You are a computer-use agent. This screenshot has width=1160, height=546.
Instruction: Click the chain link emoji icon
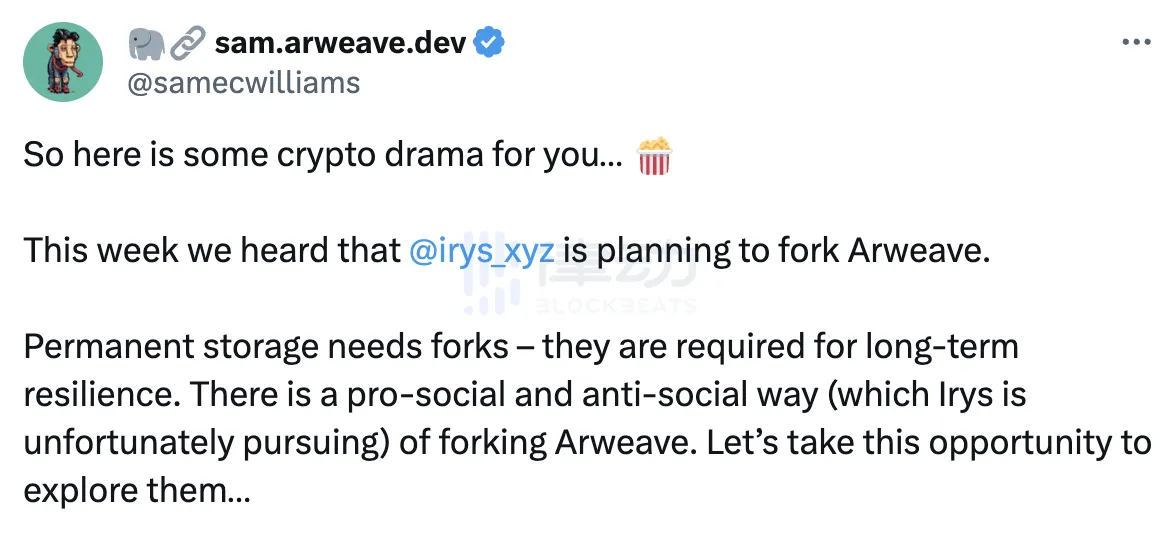[x=186, y=43]
